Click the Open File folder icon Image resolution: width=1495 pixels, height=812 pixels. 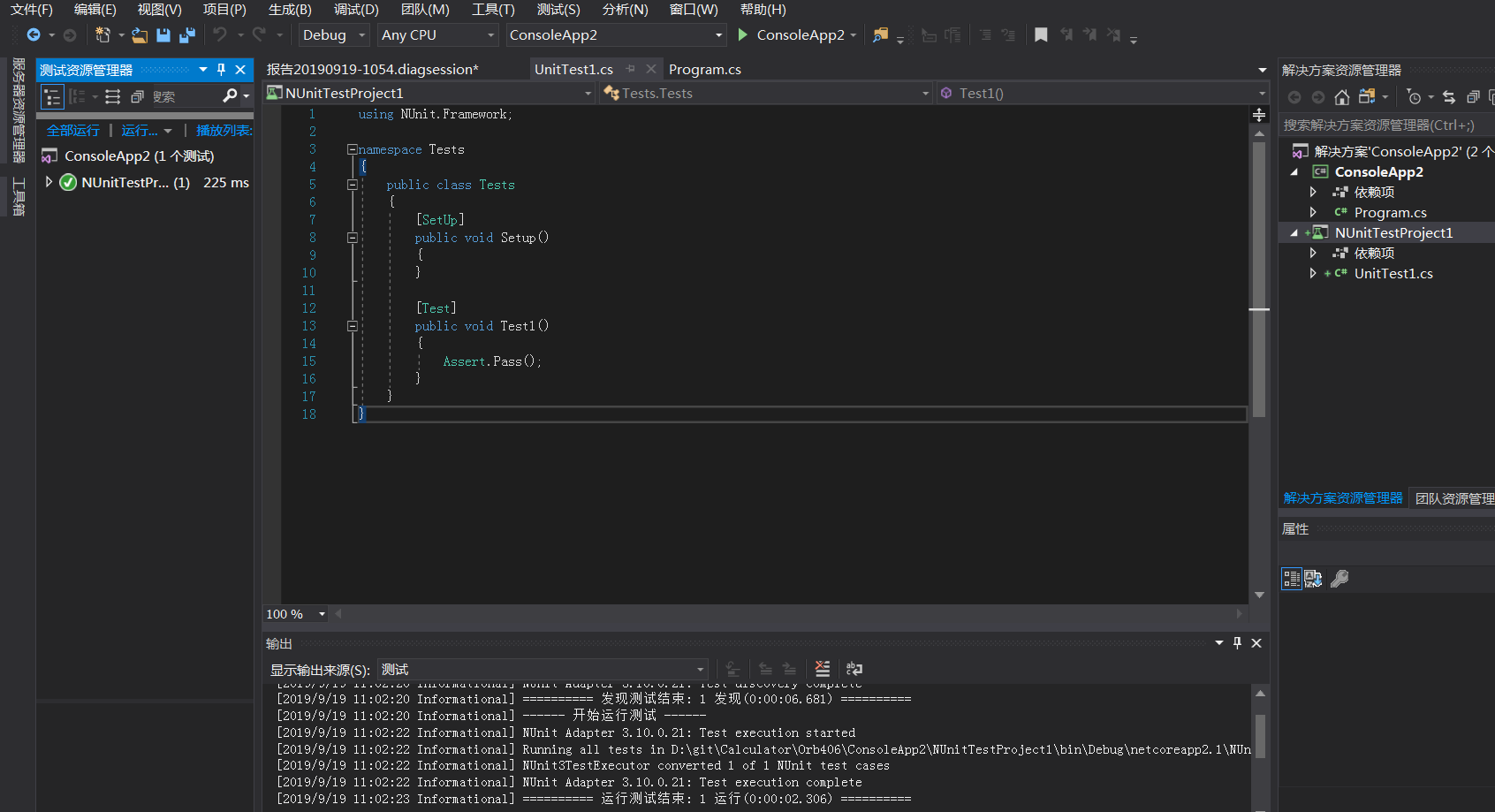point(140,34)
